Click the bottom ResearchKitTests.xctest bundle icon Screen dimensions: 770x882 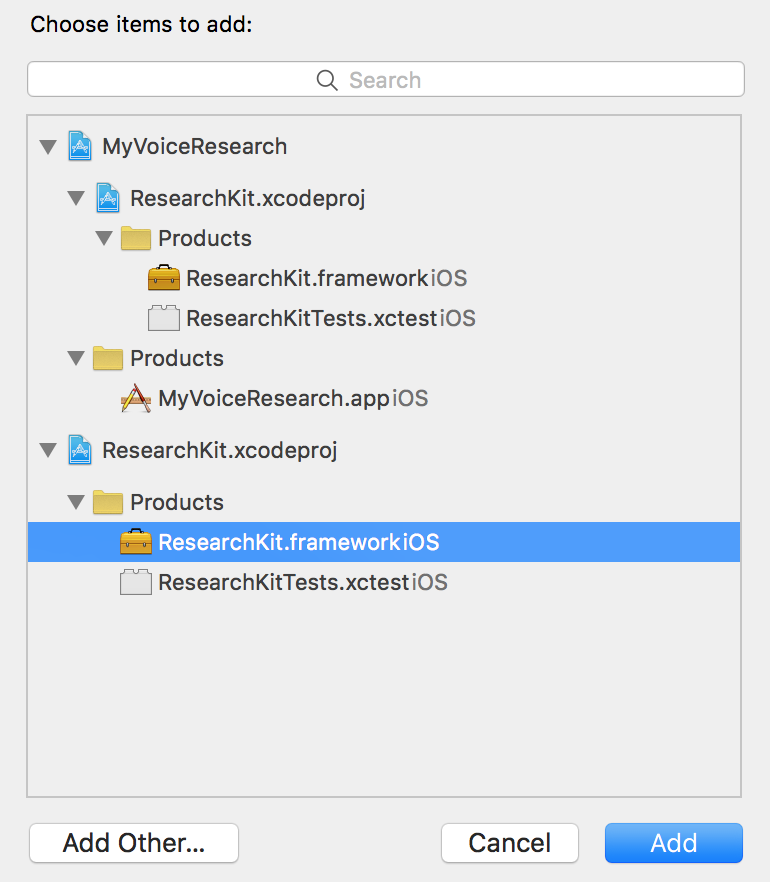coord(136,582)
